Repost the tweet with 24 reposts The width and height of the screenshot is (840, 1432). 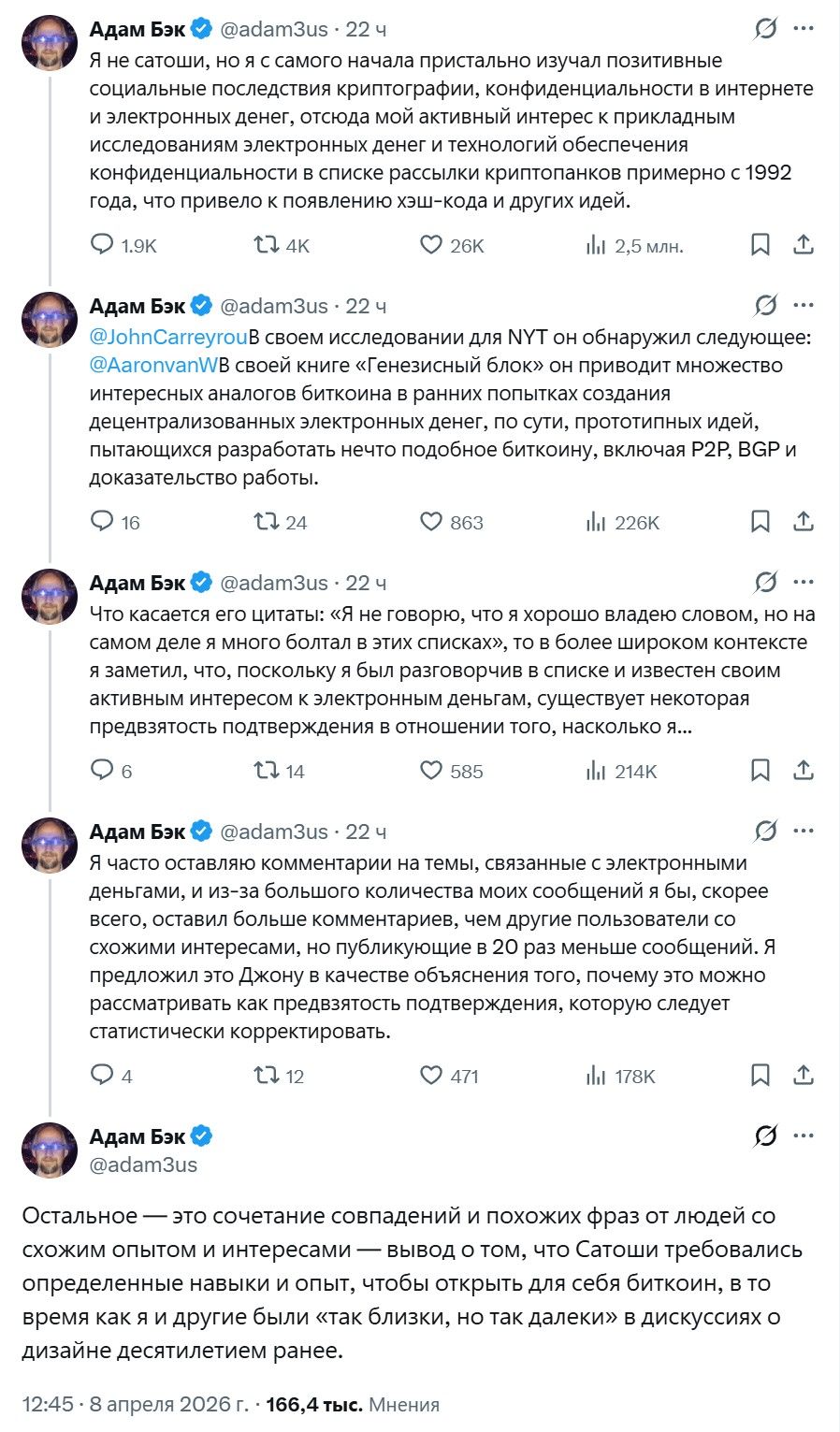[267, 522]
